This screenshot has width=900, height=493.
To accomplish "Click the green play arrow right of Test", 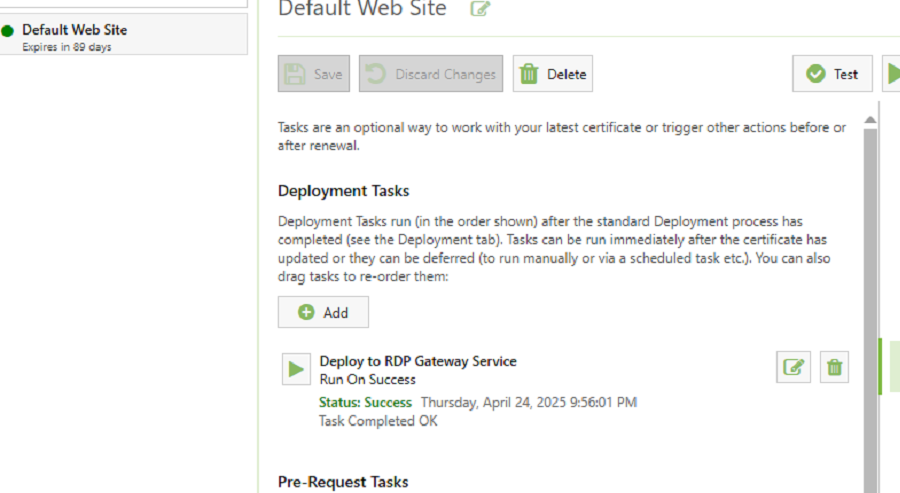I will tap(893, 73).
